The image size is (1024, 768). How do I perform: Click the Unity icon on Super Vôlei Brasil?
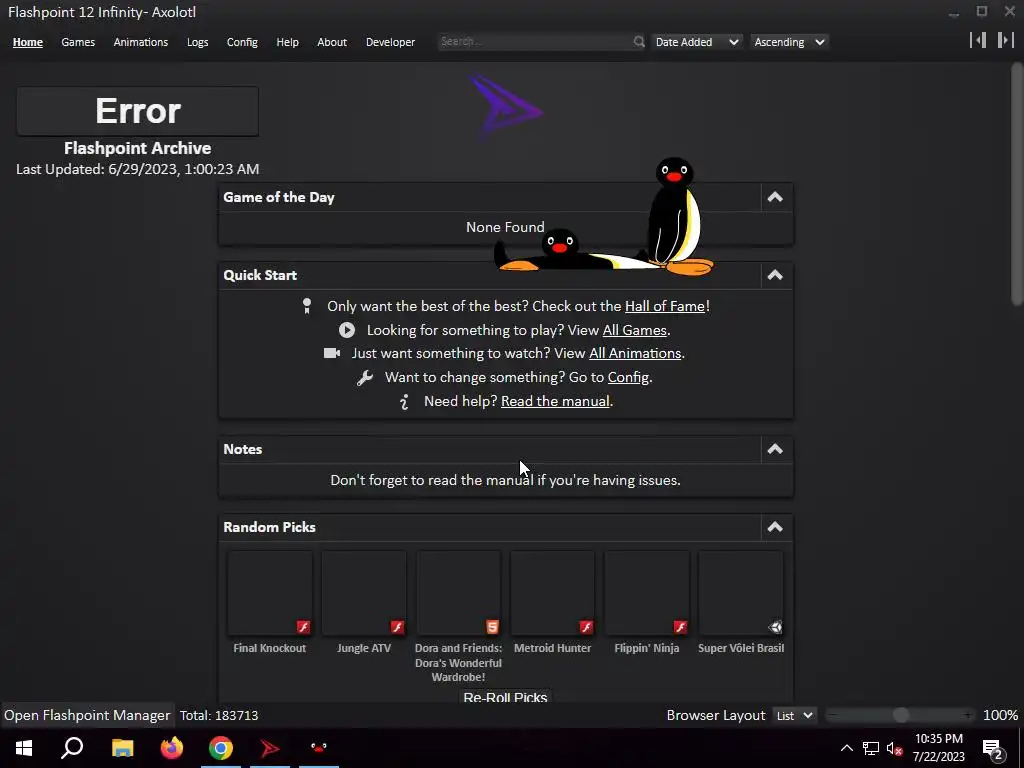[x=775, y=627]
